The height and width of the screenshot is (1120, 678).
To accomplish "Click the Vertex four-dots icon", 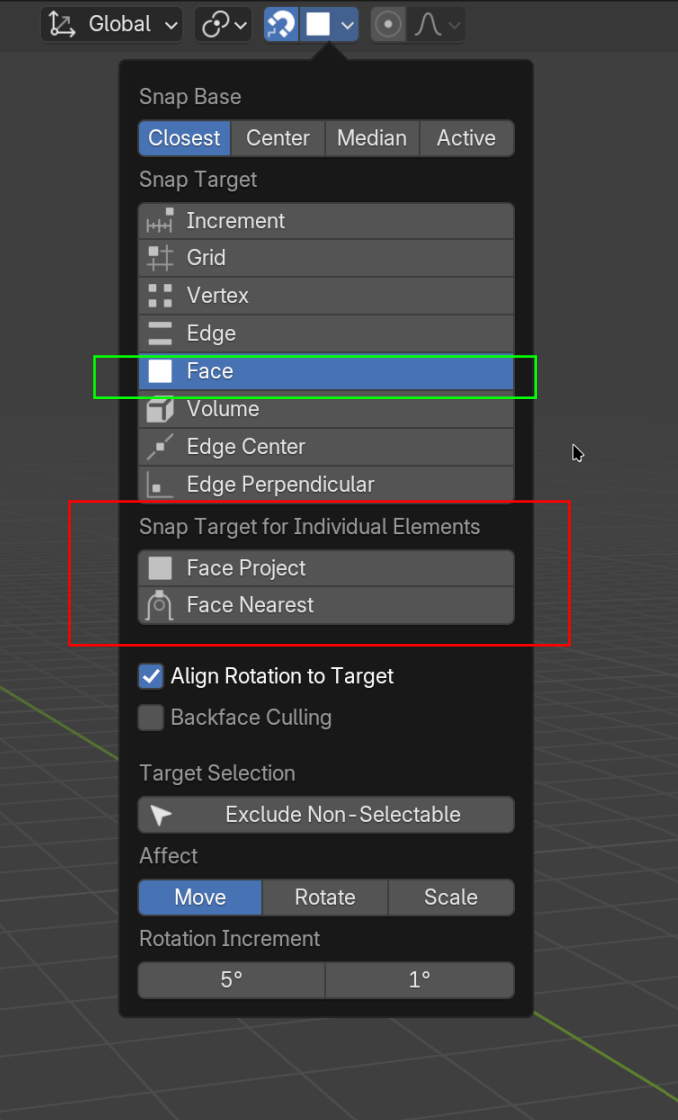I will pos(160,296).
